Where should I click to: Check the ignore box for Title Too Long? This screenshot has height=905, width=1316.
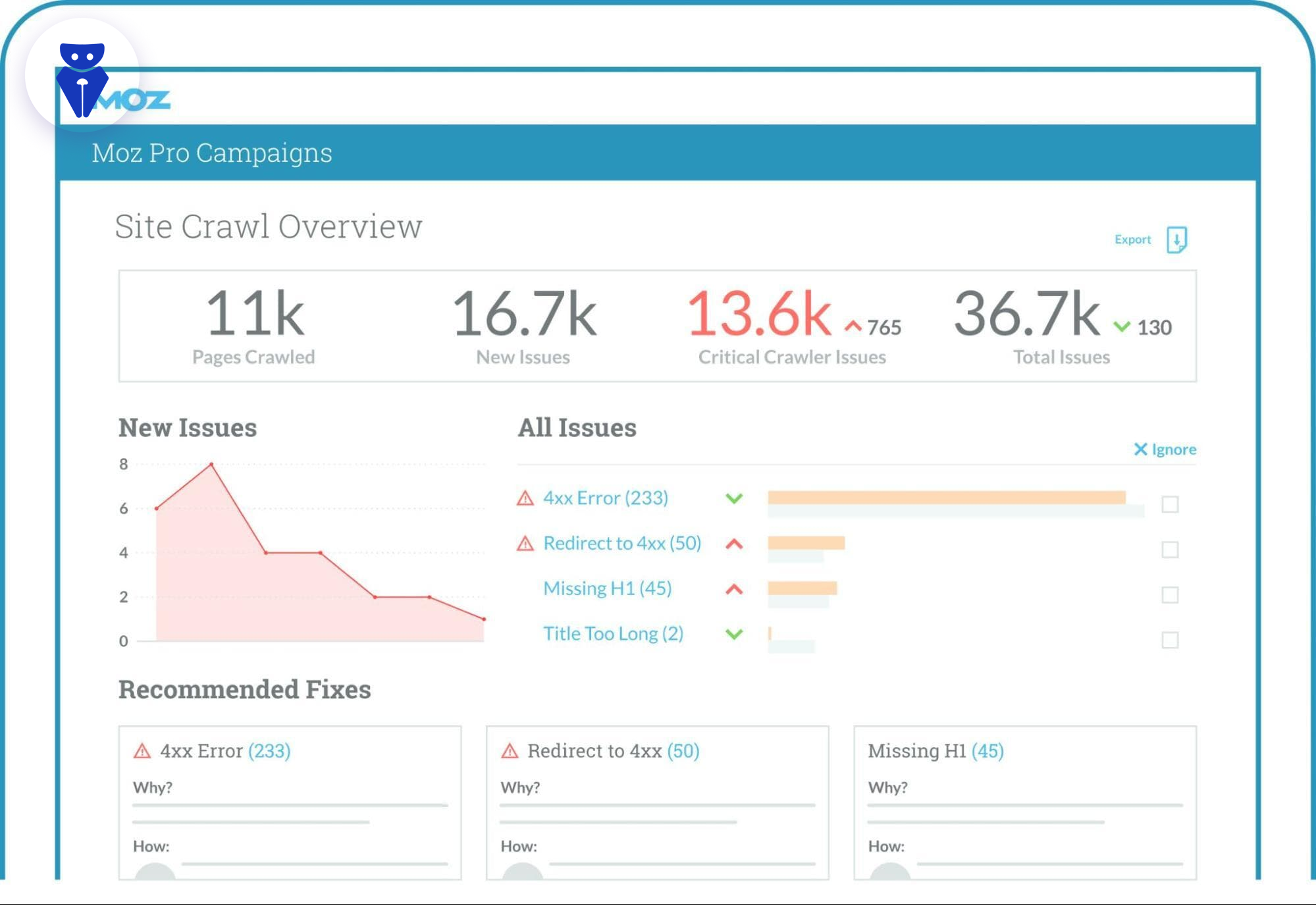(x=1170, y=640)
